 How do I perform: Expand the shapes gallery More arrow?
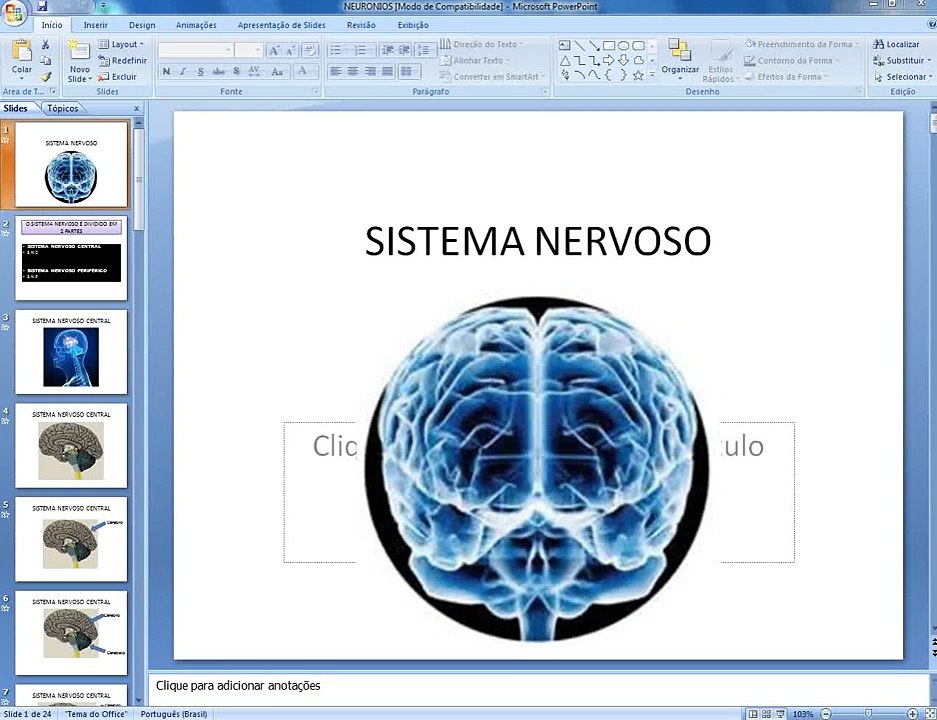[x=652, y=75]
